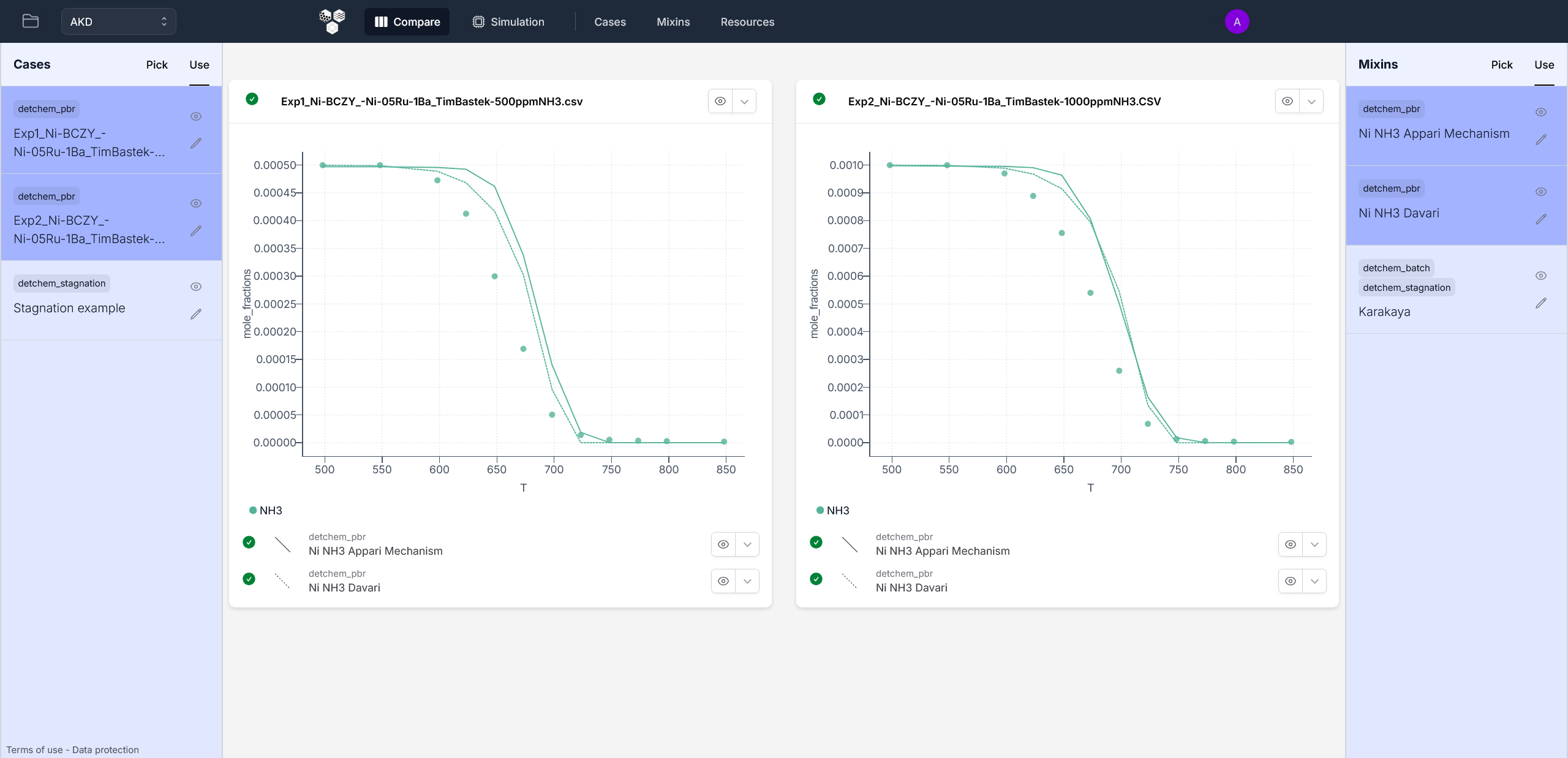Select the Karakaya mixin entry

(x=1384, y=312)
